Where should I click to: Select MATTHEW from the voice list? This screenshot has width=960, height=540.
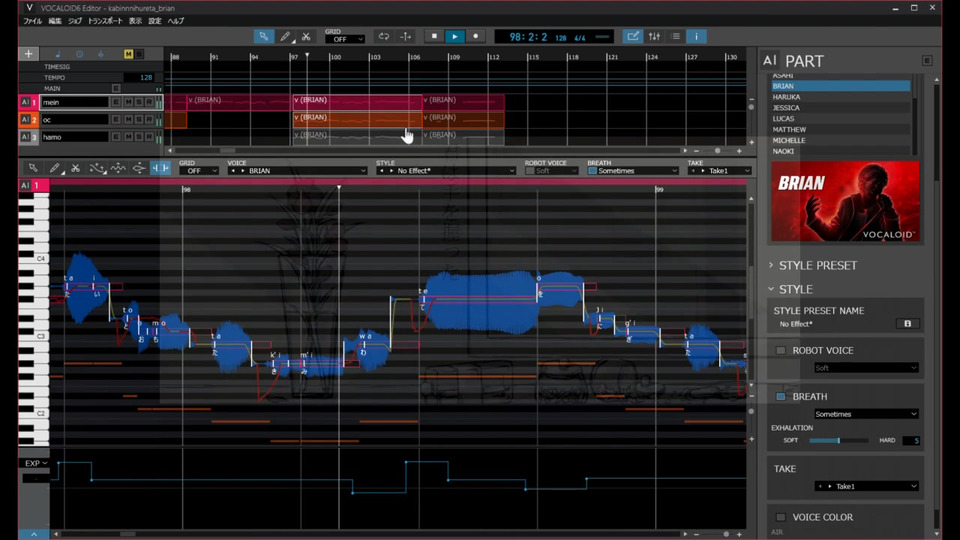tap(789, 130)
